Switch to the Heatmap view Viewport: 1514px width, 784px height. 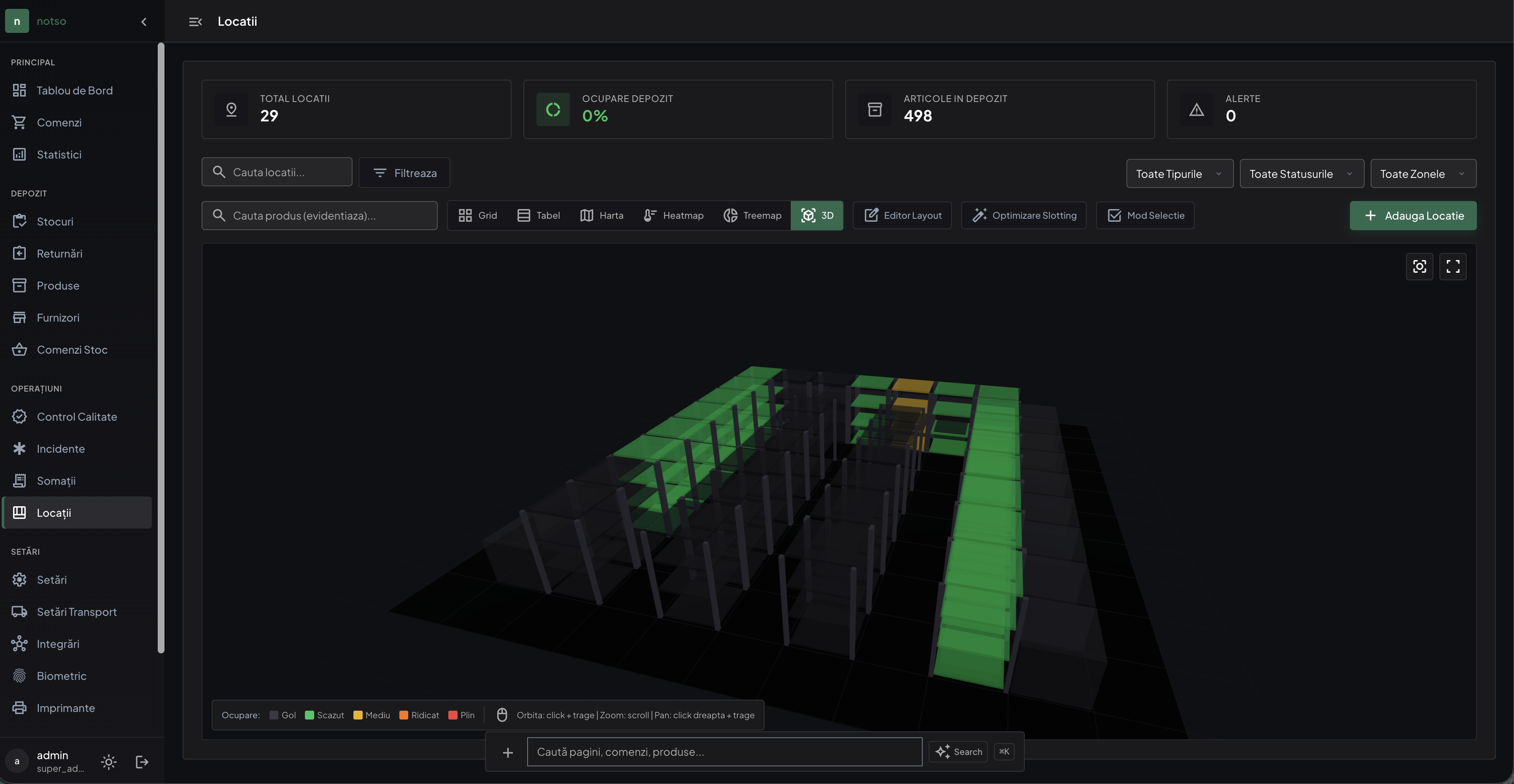tap(673, 215)
